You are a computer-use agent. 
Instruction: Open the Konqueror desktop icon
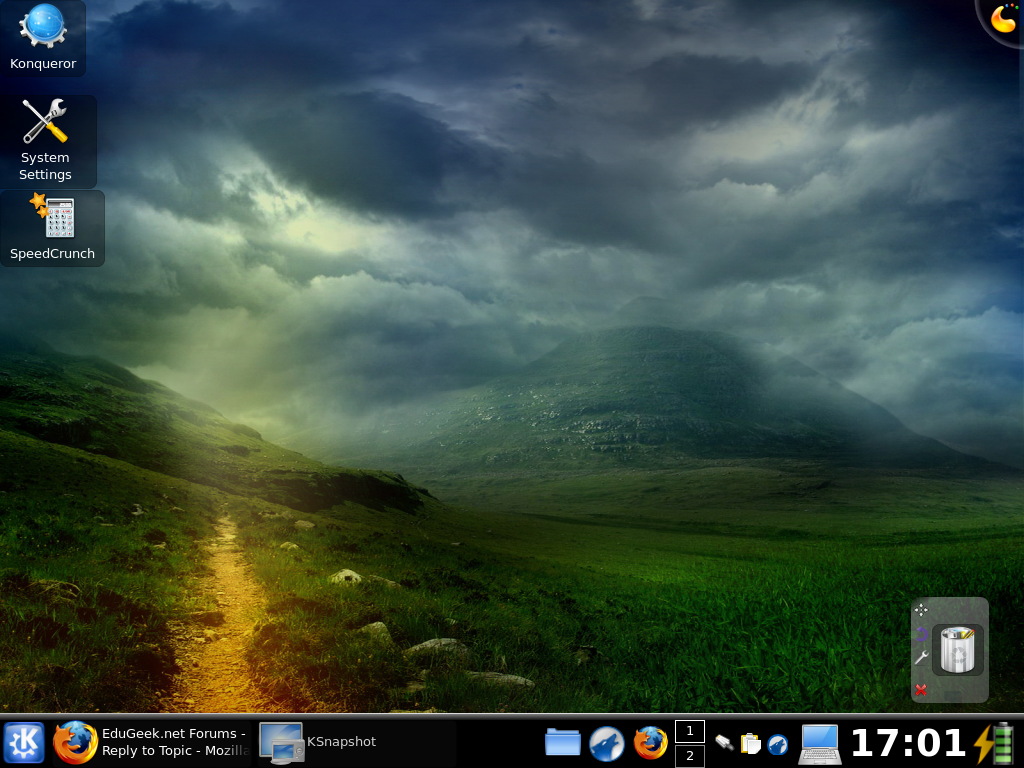pos(42,37)
